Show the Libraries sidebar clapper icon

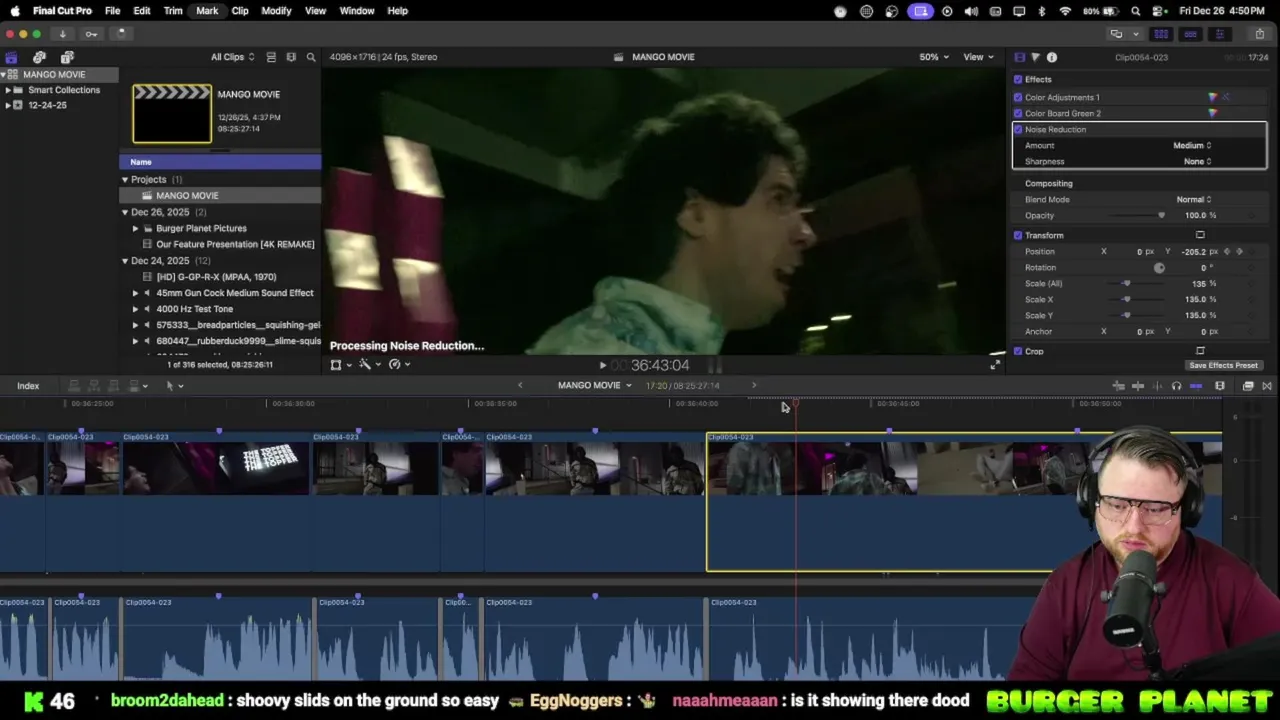point(11,57)
